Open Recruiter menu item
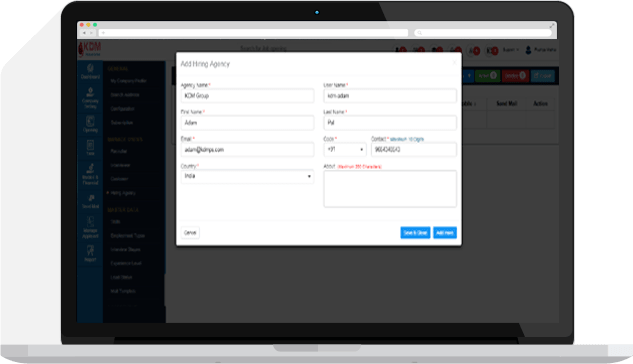 119,151
